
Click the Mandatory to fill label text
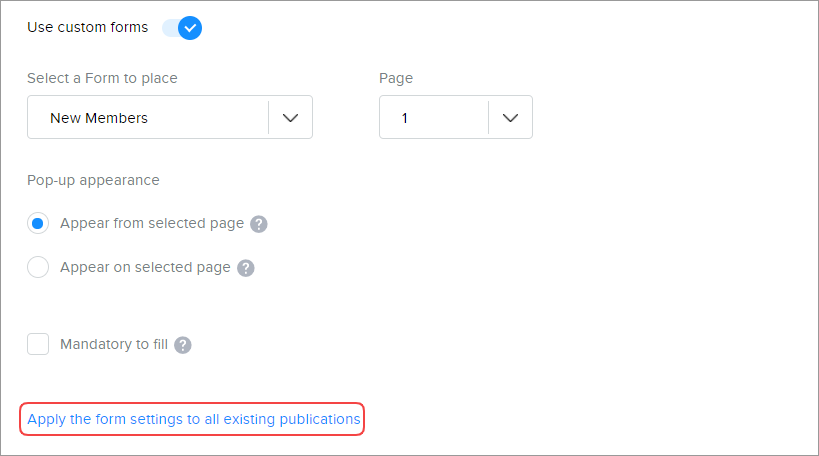114,344
